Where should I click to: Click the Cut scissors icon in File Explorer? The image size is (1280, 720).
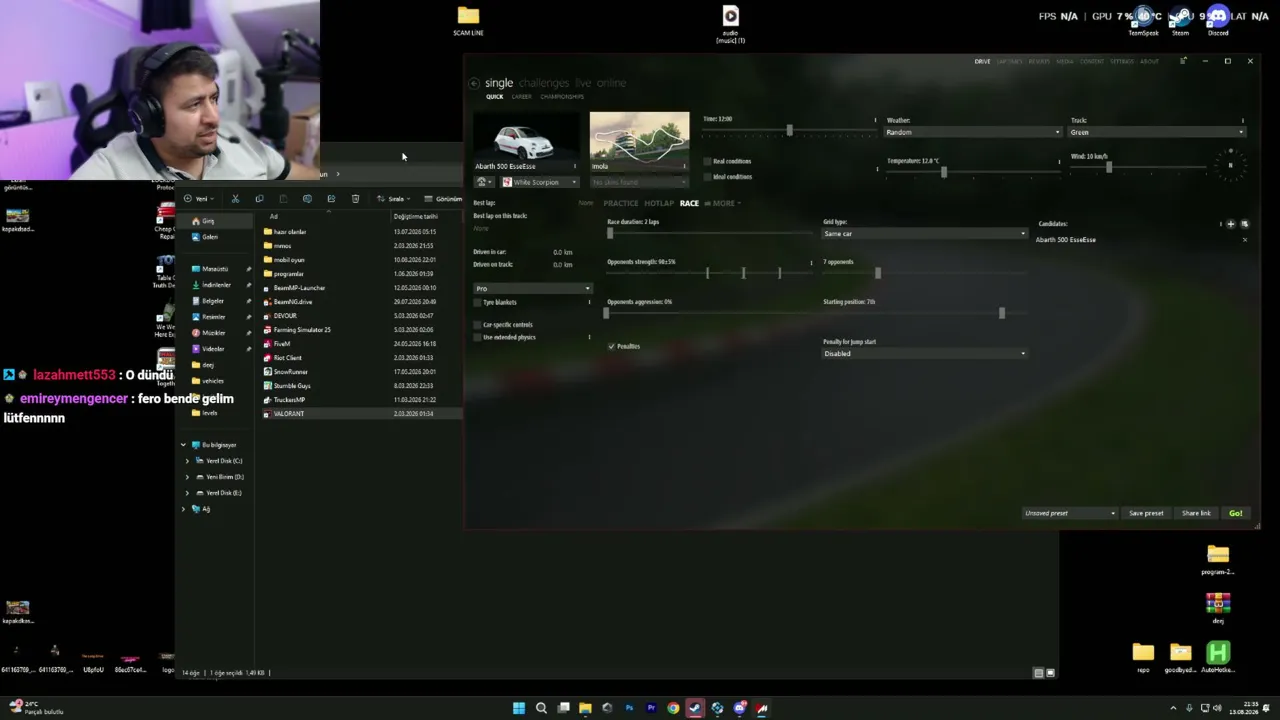point(235,199)
